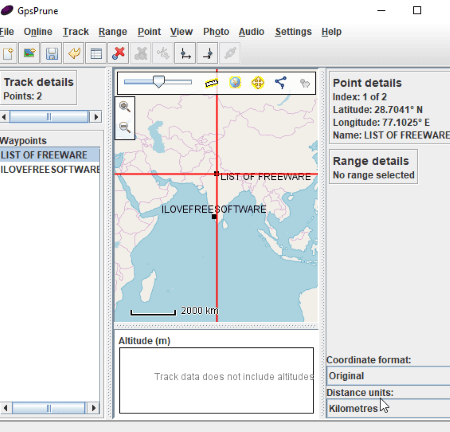The height and width of the screenshot is (432, 450).
Task: Open the Distance units Kilometres dropdown
Action: 388,408
